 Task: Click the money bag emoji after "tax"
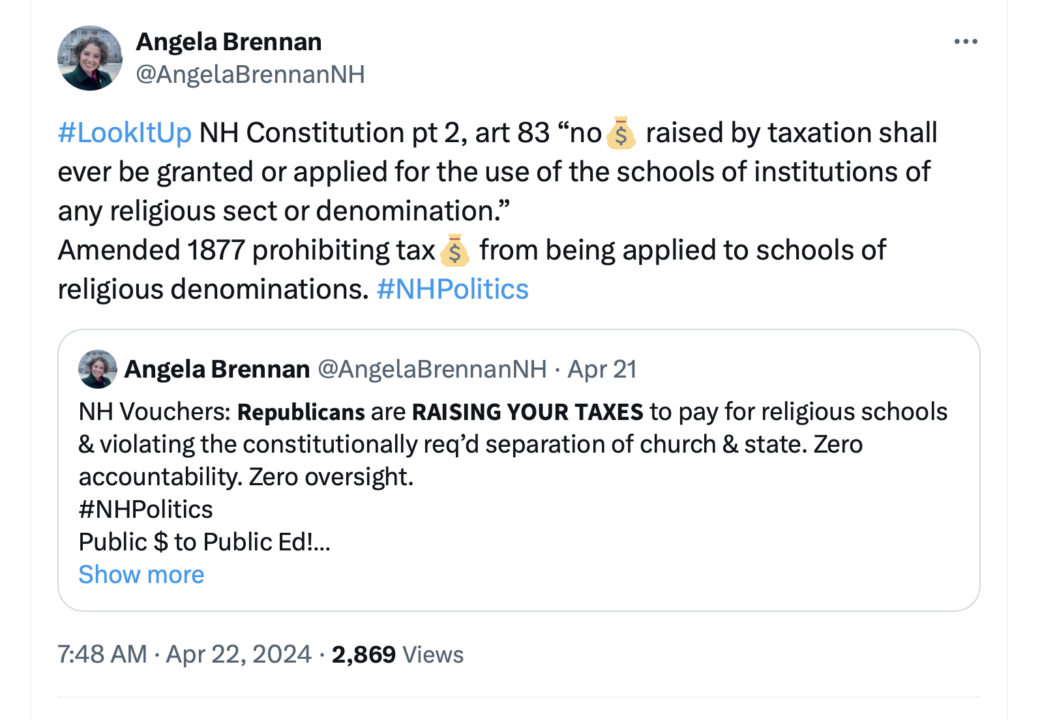click(453, 250)
